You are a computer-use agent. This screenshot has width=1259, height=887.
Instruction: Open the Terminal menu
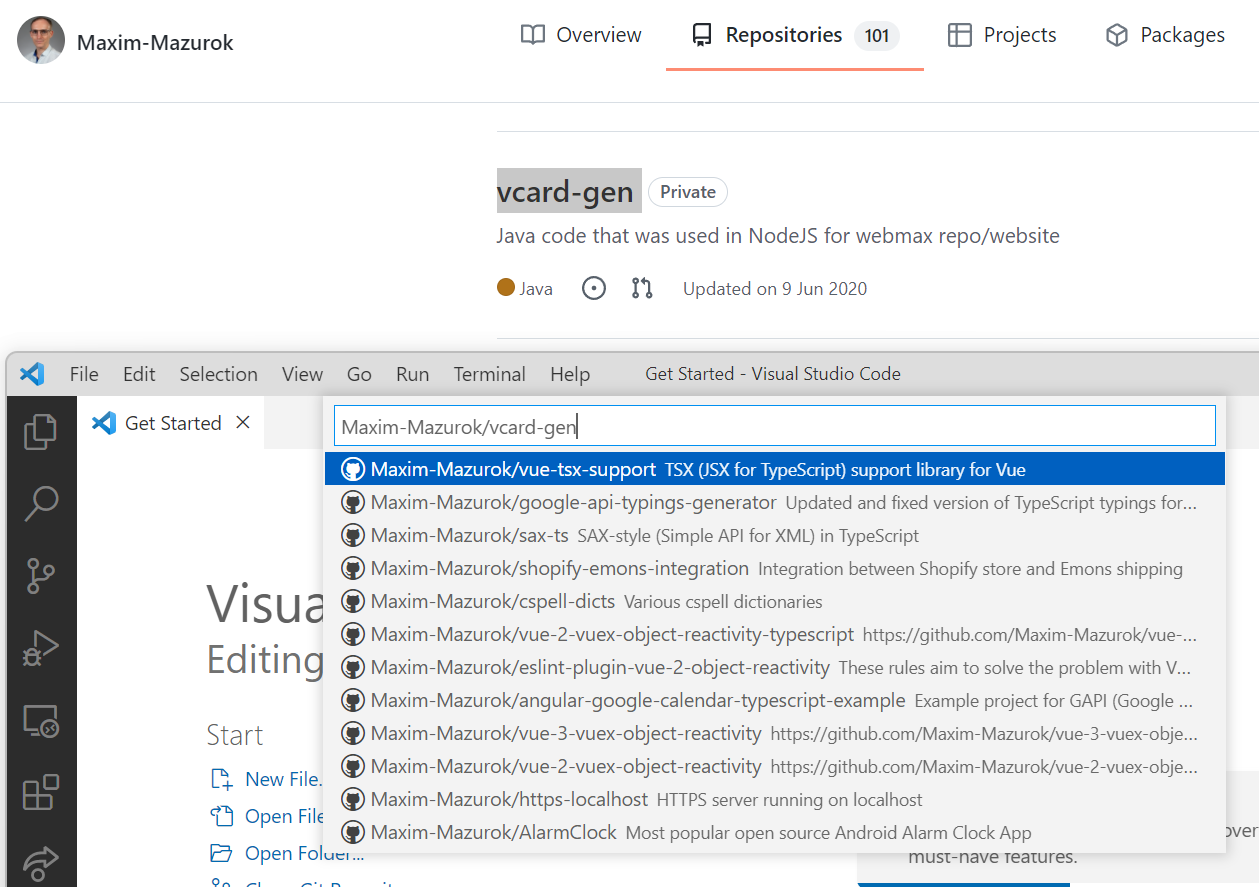click(489, 374)
